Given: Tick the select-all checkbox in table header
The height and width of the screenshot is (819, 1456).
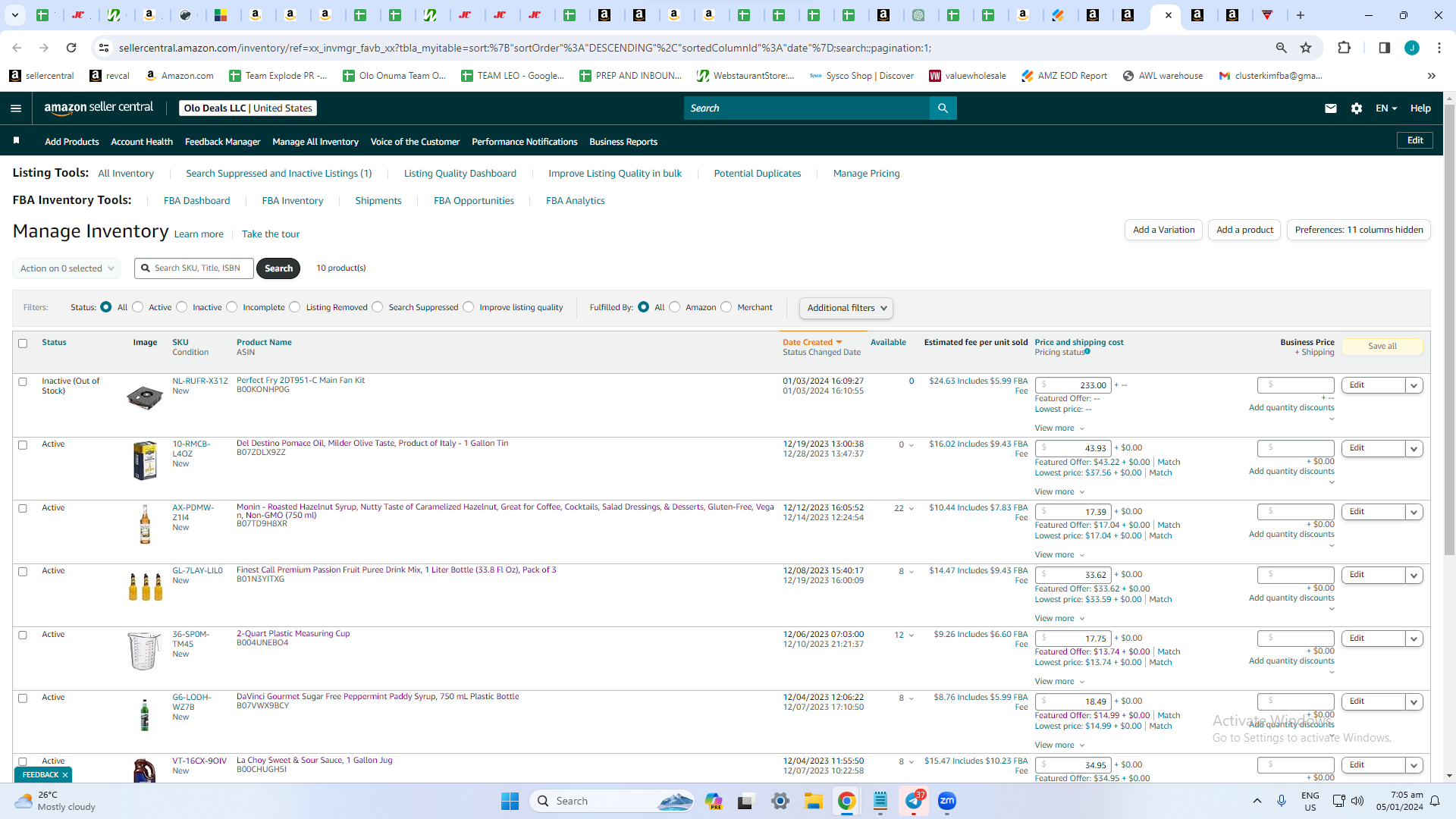Looking at the screenshot, I should tap(23, 344).
